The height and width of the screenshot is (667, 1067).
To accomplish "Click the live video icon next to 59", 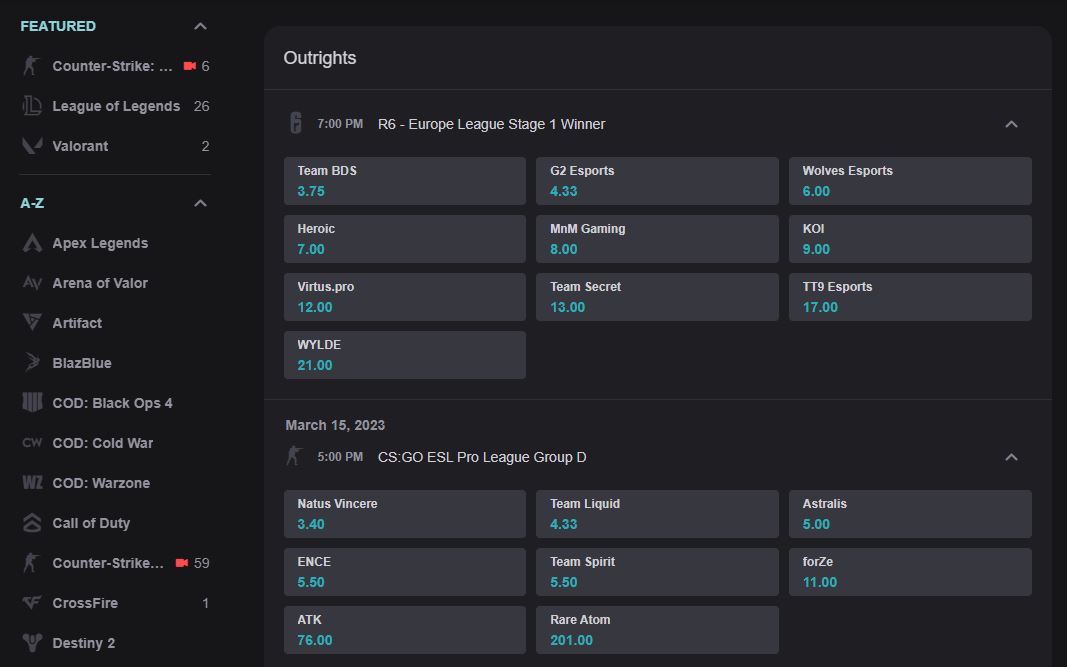I will point(182,563).
